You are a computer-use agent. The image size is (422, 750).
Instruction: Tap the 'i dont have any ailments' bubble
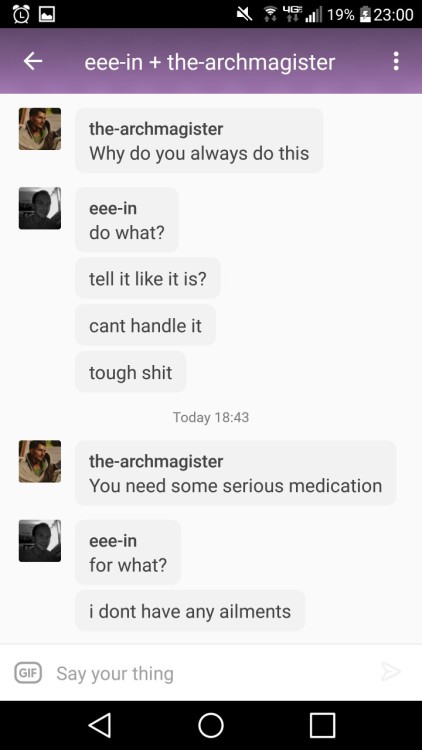190,611
